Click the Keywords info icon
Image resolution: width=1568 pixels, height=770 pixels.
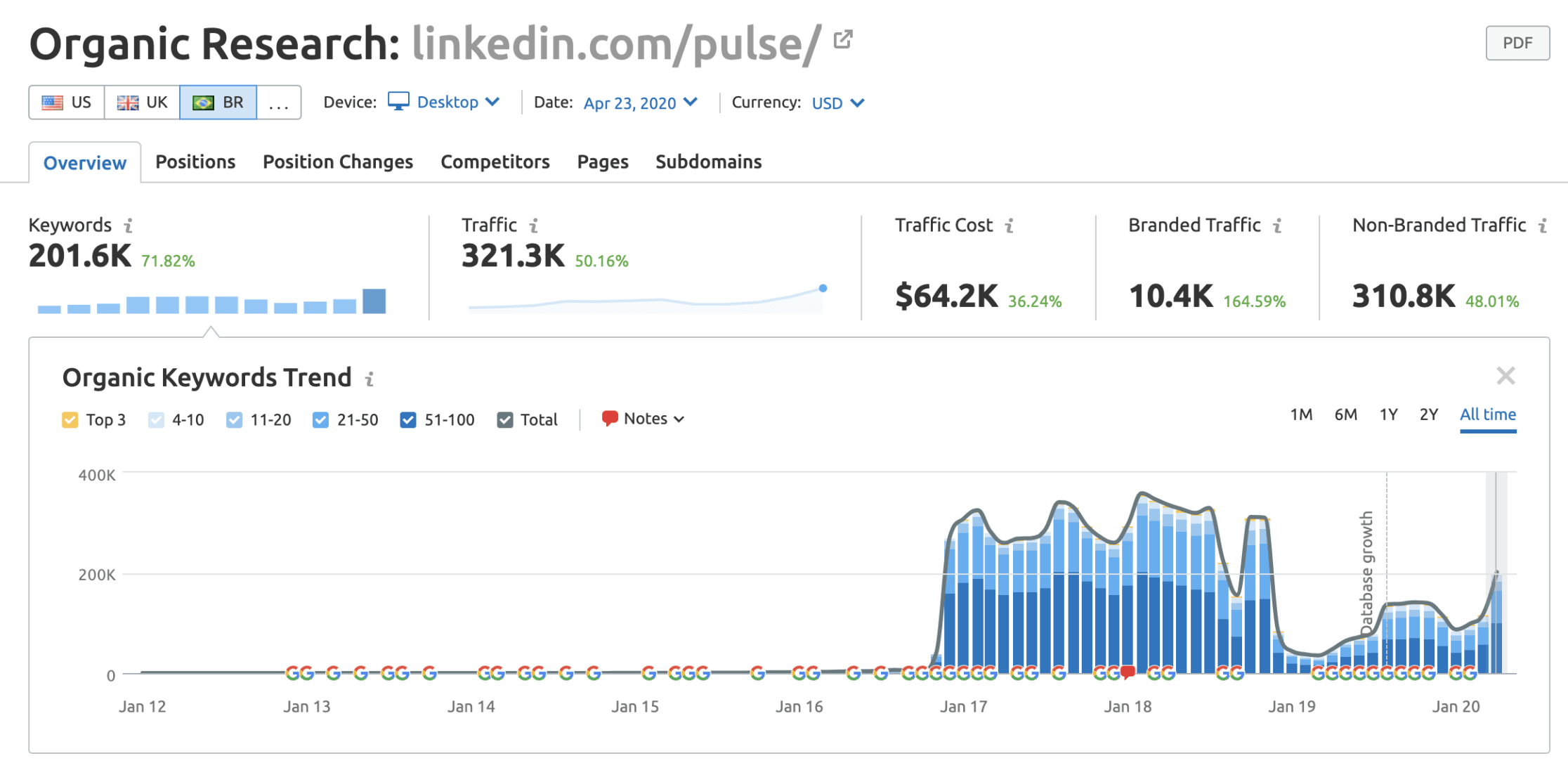[x=128, y=226]
